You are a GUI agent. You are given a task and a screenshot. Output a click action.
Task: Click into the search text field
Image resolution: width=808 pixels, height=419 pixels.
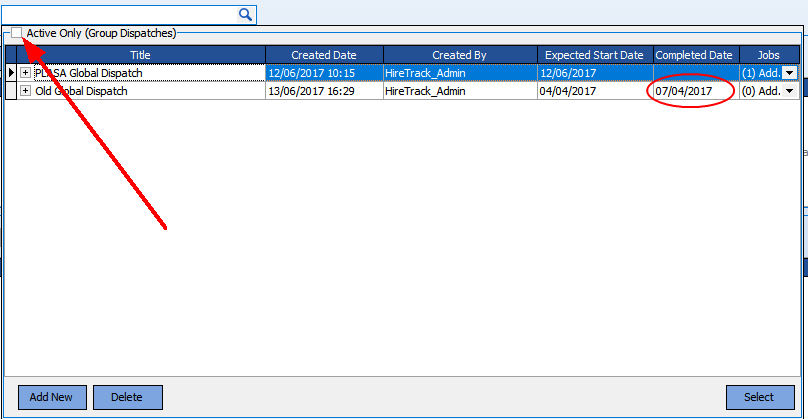point(120,14)
